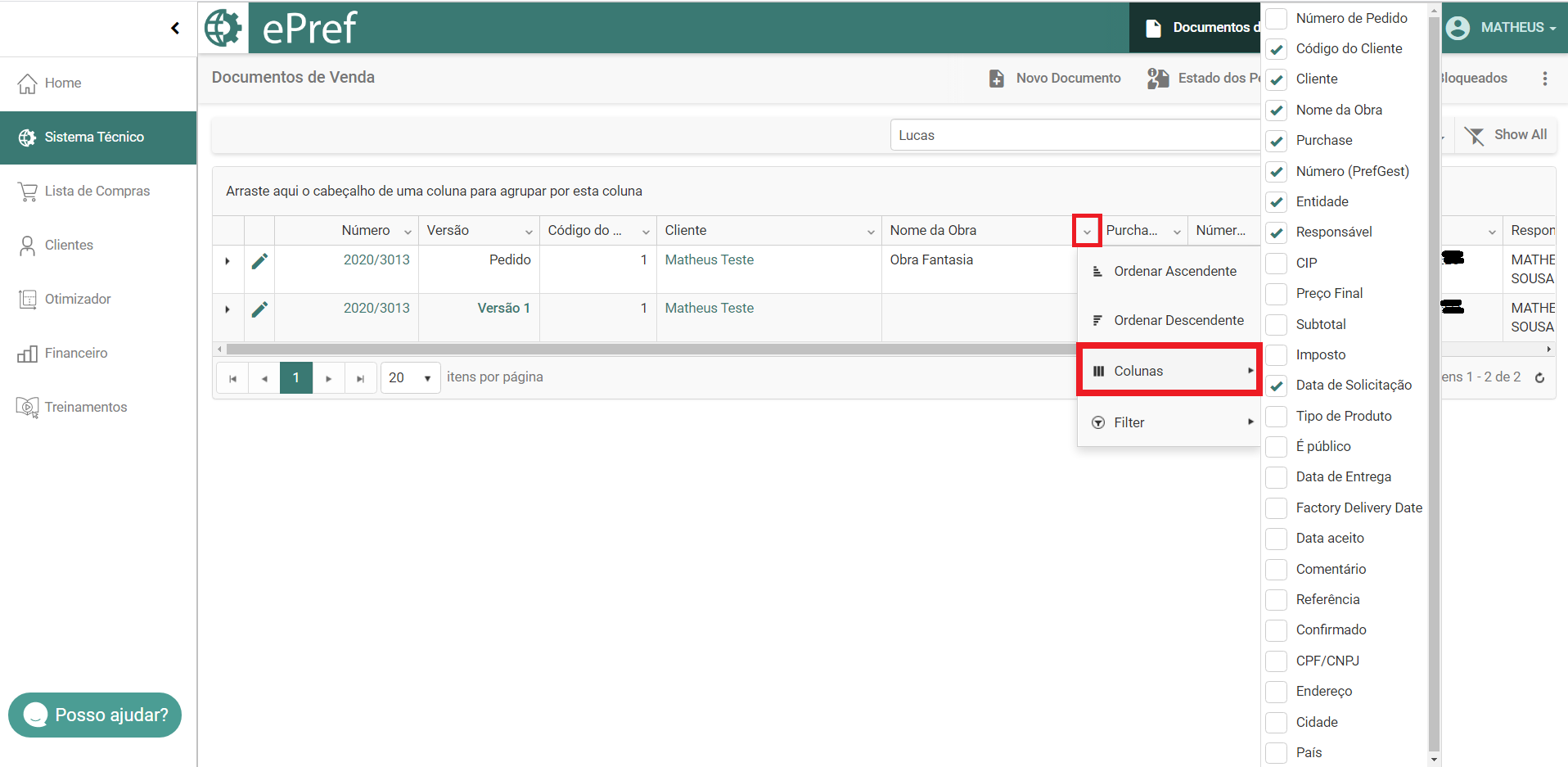Uncheck the Purchase column checkbox
Screen dimensions: 1568x767
pos(1277,141)
